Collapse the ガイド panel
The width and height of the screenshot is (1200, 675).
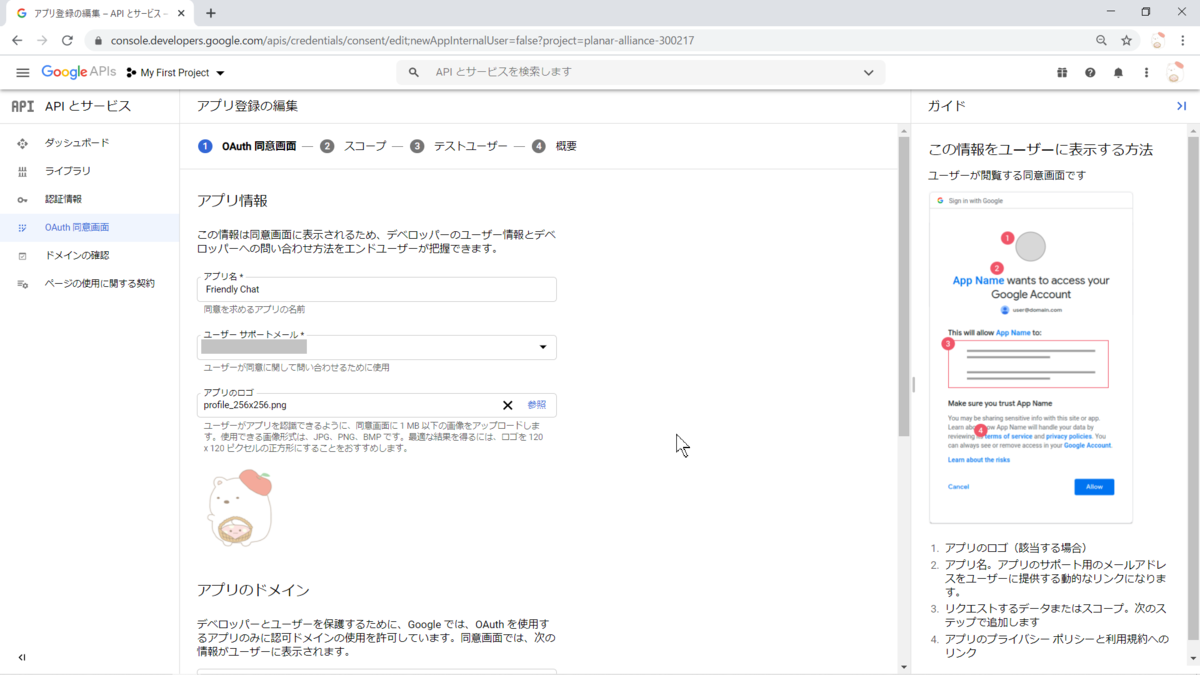coord(1180,105)
